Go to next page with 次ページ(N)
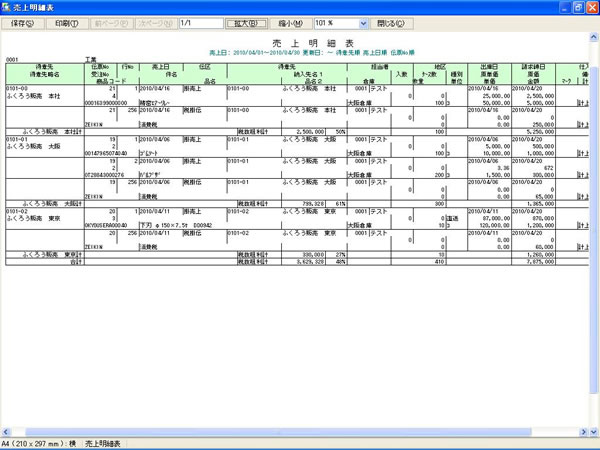600x450 pixels. point(155,24)
